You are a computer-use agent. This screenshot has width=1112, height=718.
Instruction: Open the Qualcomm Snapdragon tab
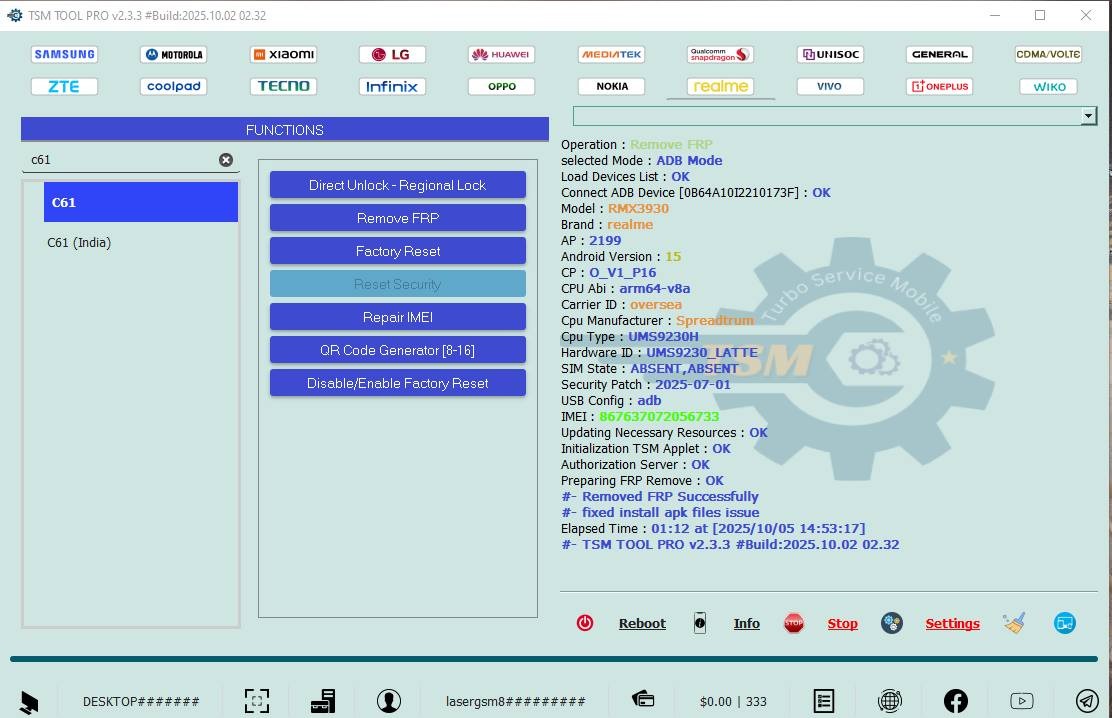pos(720,55)
